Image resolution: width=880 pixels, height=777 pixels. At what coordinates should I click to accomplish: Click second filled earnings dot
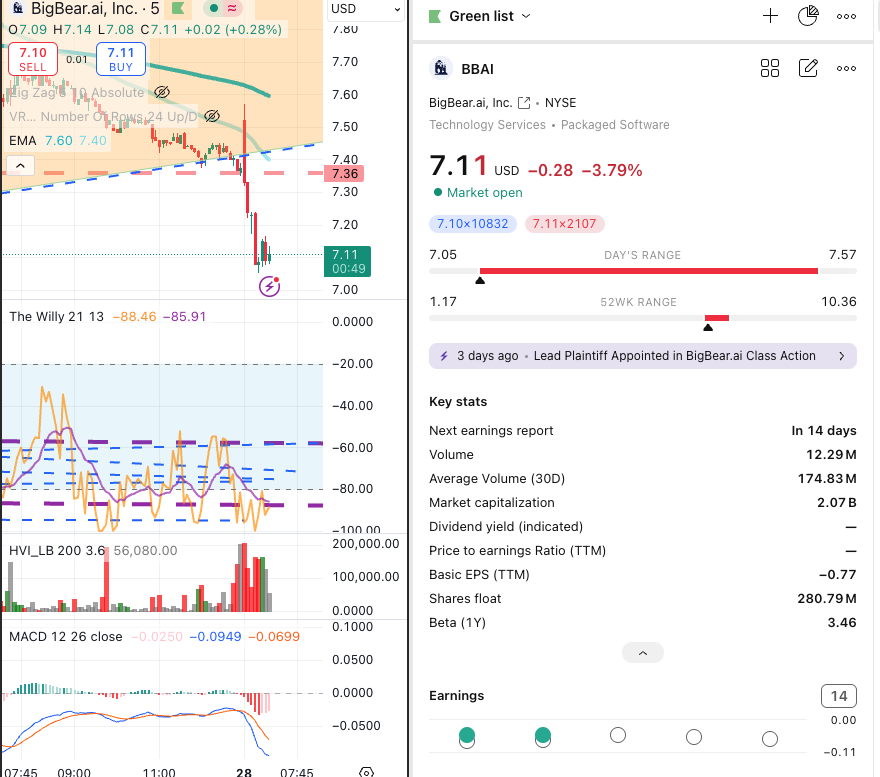click(x=543, y=735)
